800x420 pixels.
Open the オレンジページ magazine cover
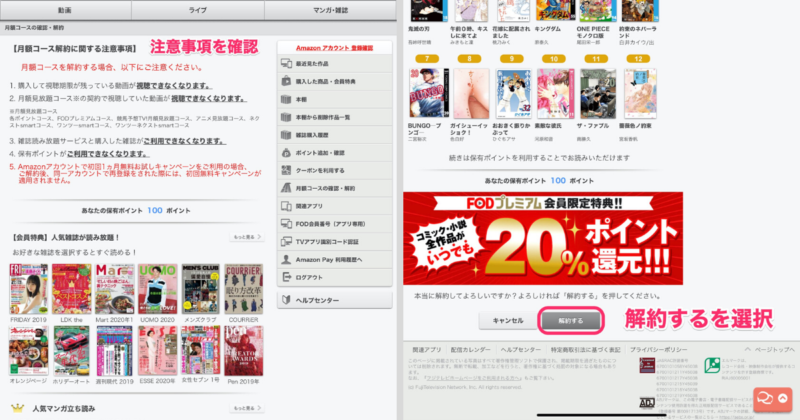pos(29,351)
